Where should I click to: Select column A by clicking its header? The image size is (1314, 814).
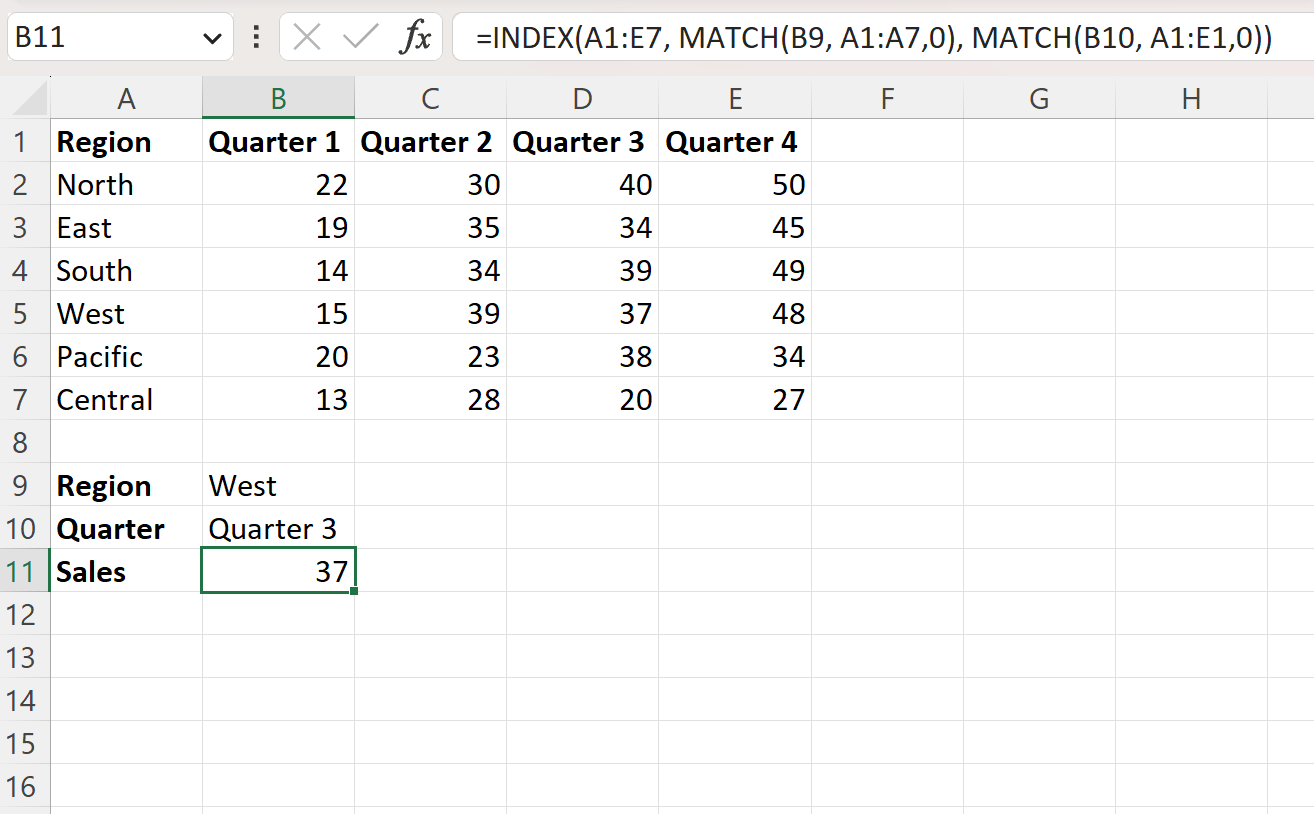click(126, 98)
